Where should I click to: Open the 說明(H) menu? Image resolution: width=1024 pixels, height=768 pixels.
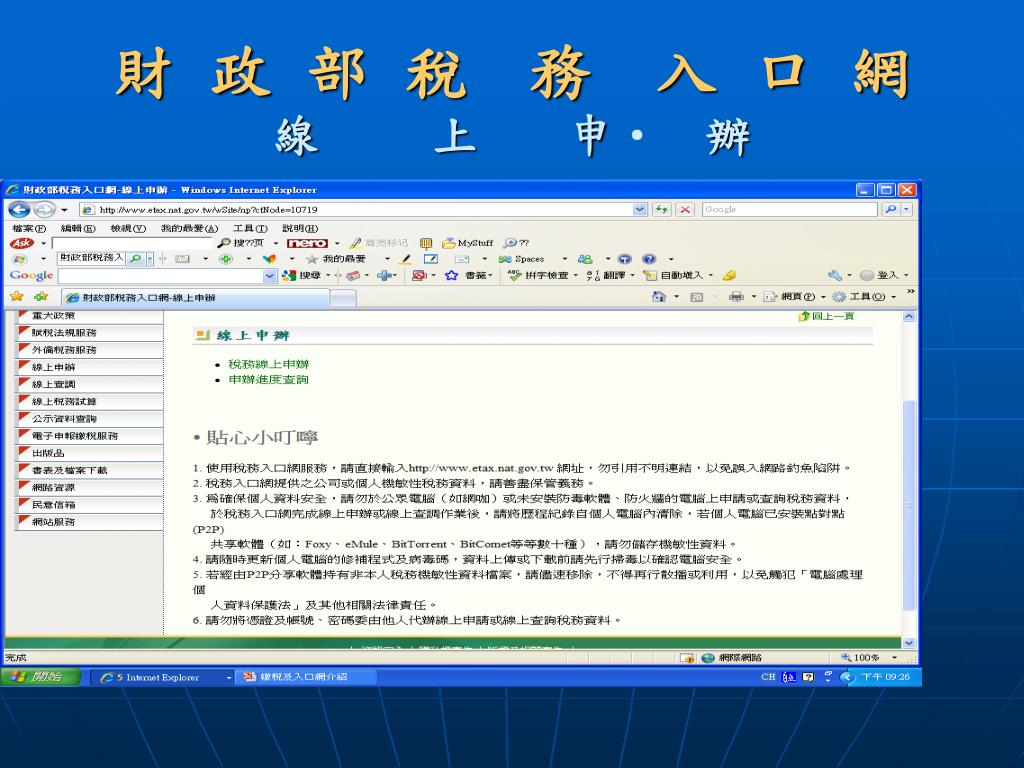[300, 228]
